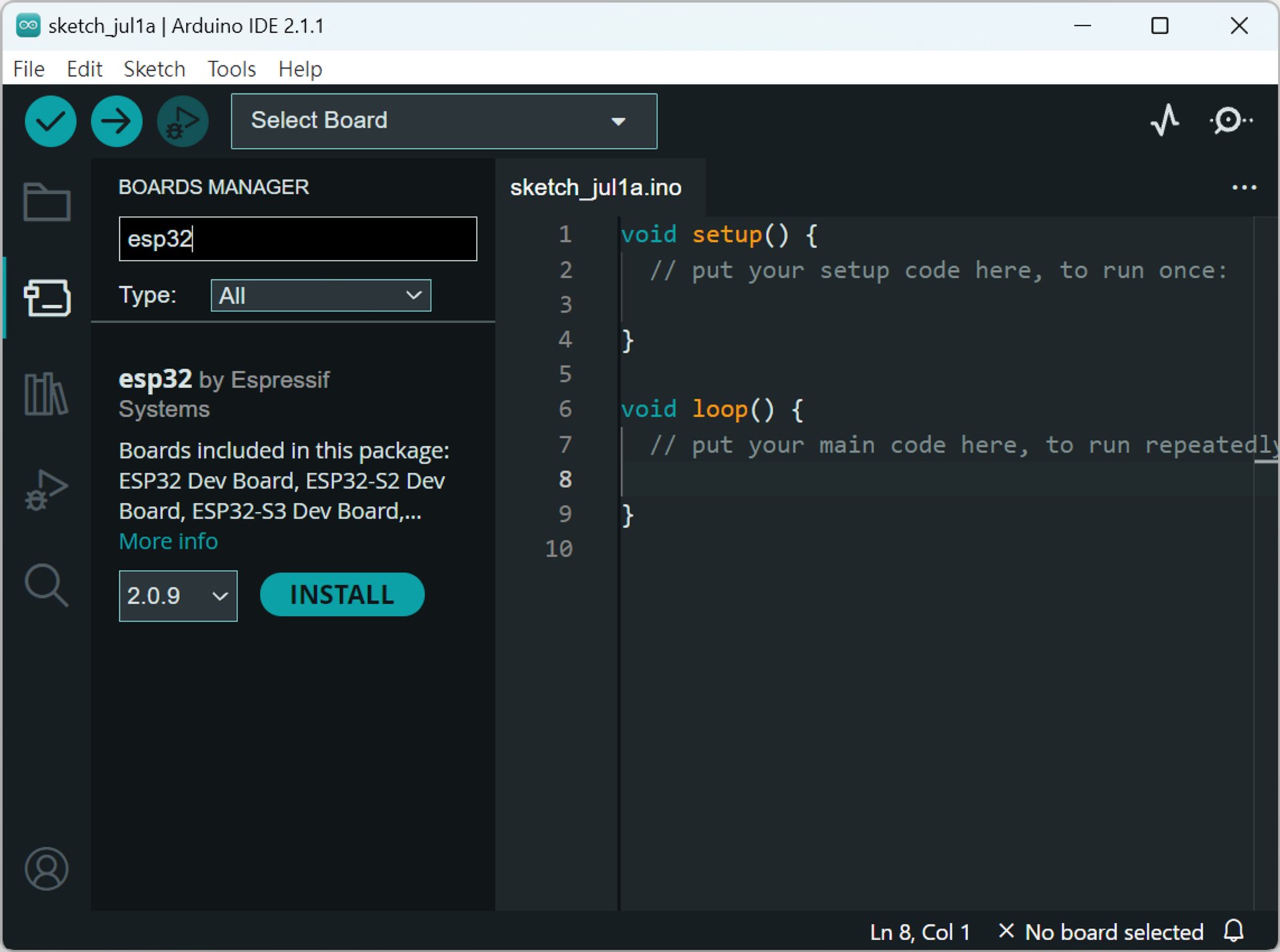The image size is (1280, 952).
Task: Expand the Select Board dropdown
Action: click(x=444, y=121)
